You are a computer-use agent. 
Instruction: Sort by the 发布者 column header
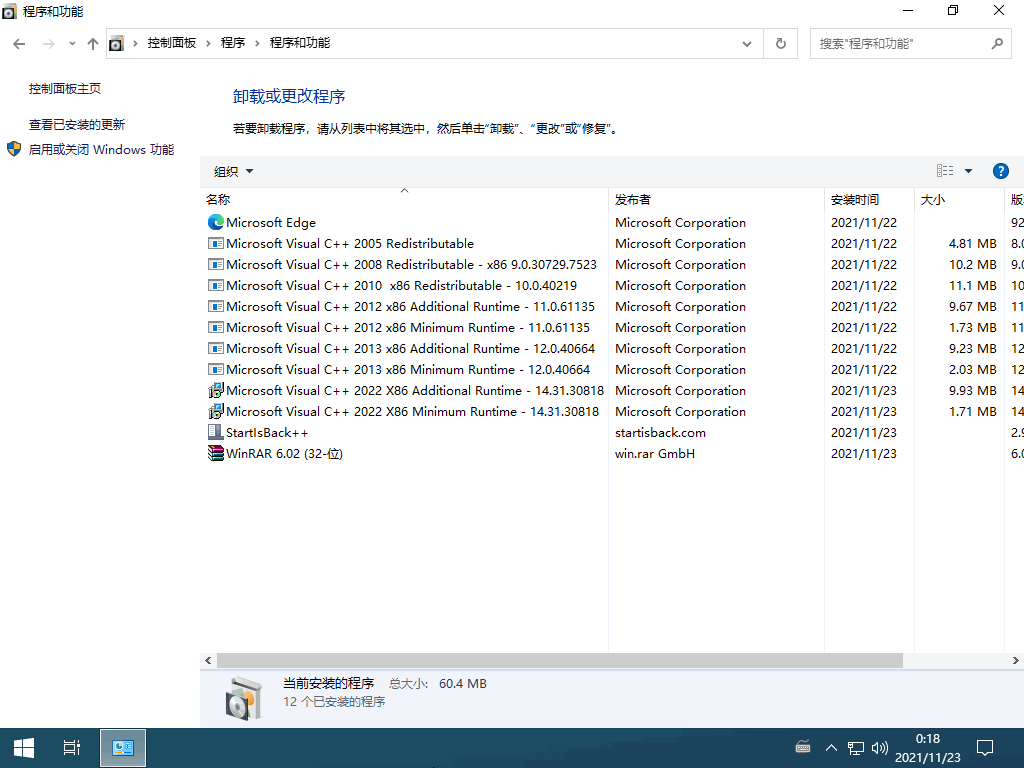pyautogui.click(x=633, y=200)
